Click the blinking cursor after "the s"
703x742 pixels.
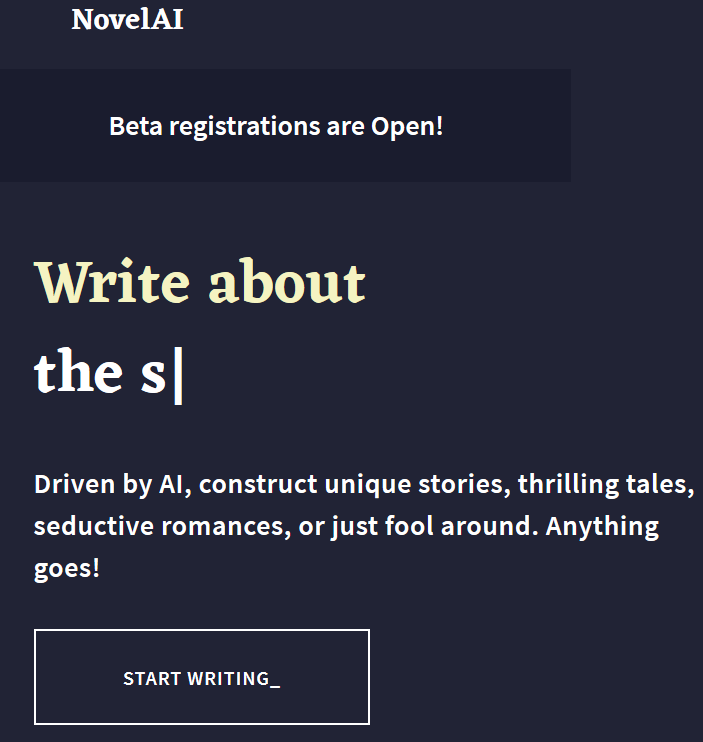click(x=178, y=375)
